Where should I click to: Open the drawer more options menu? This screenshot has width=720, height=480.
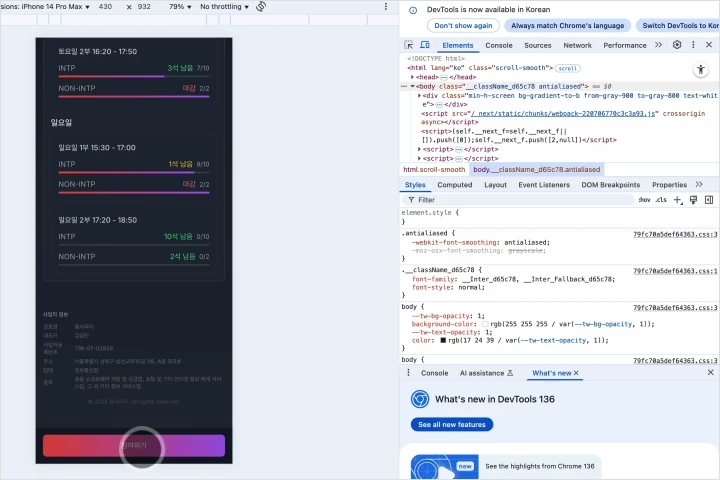tap(408, 373)
